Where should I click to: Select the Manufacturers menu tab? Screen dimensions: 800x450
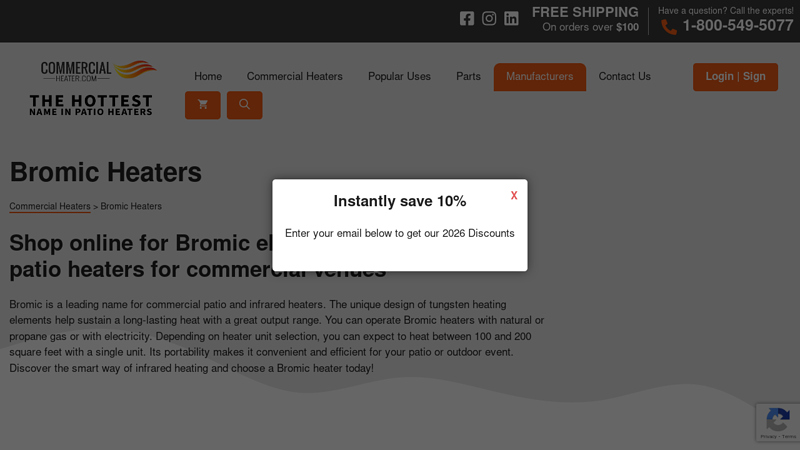tap(539, 77)
